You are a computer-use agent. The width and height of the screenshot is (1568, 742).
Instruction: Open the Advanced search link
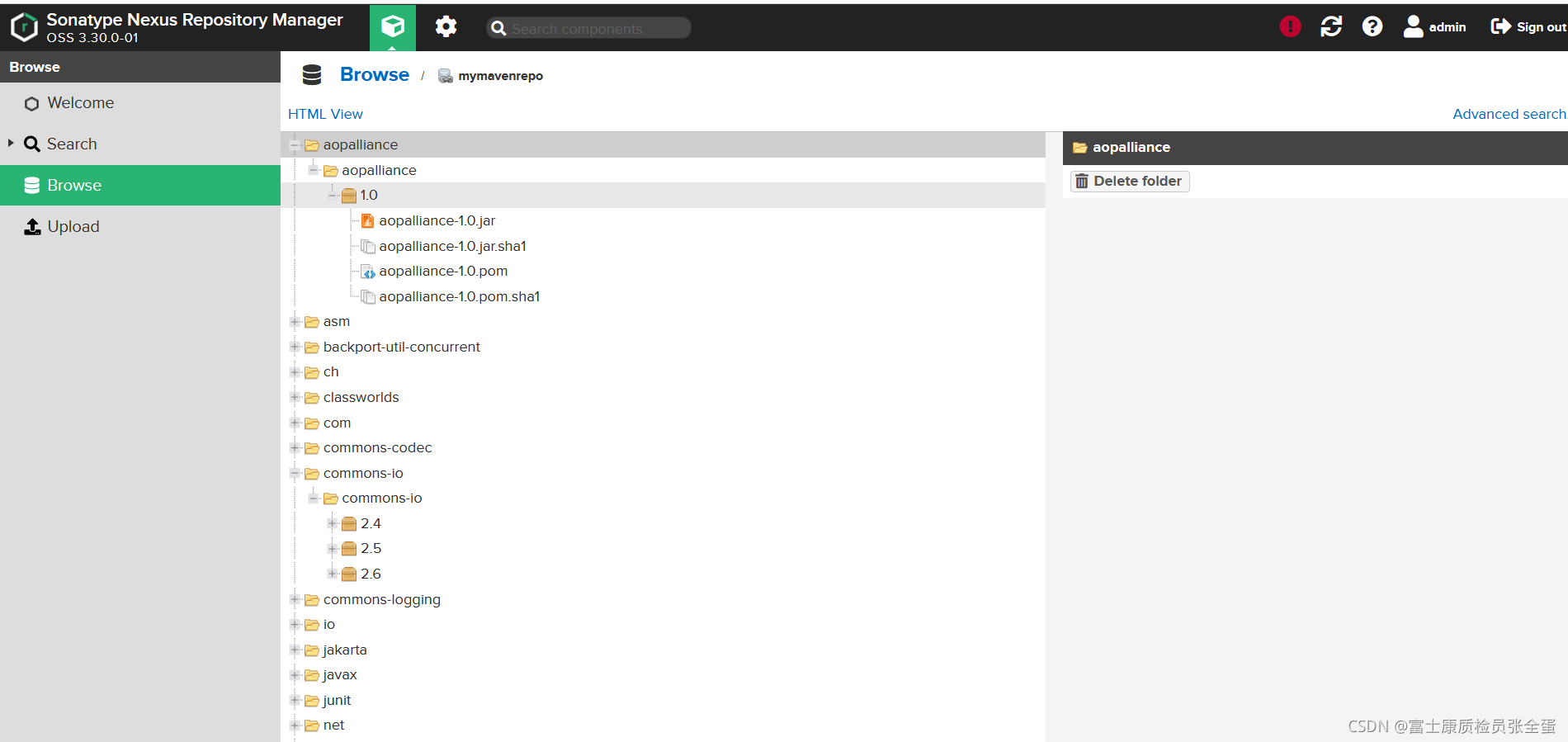1509,114
